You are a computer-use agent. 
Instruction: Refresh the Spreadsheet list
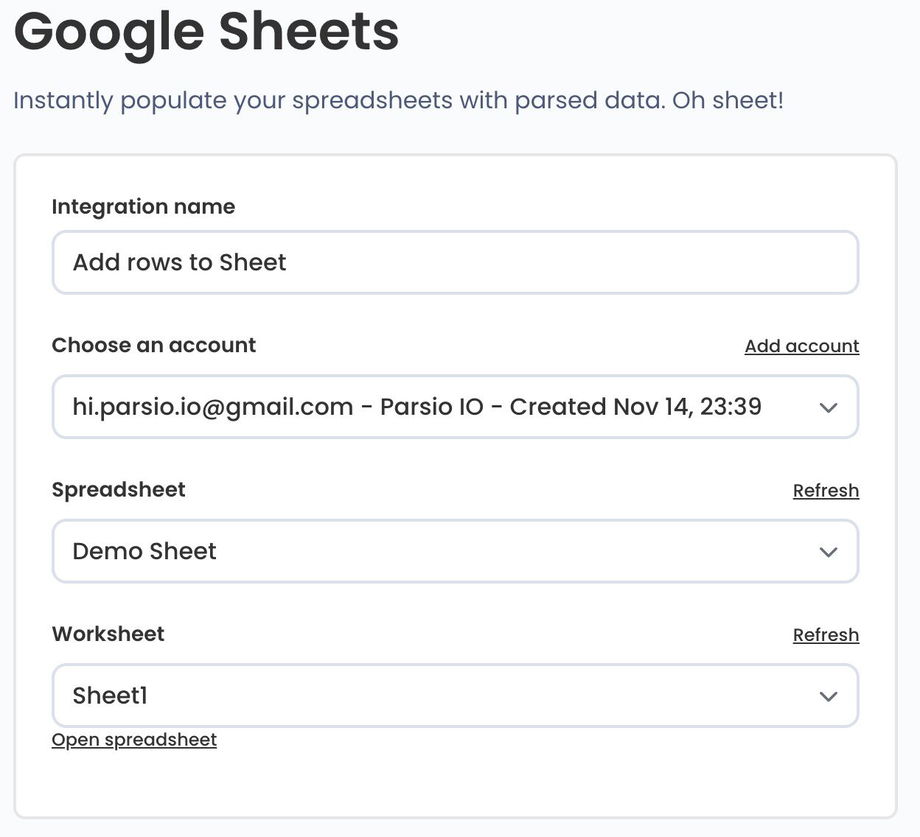tap(826, 489)
